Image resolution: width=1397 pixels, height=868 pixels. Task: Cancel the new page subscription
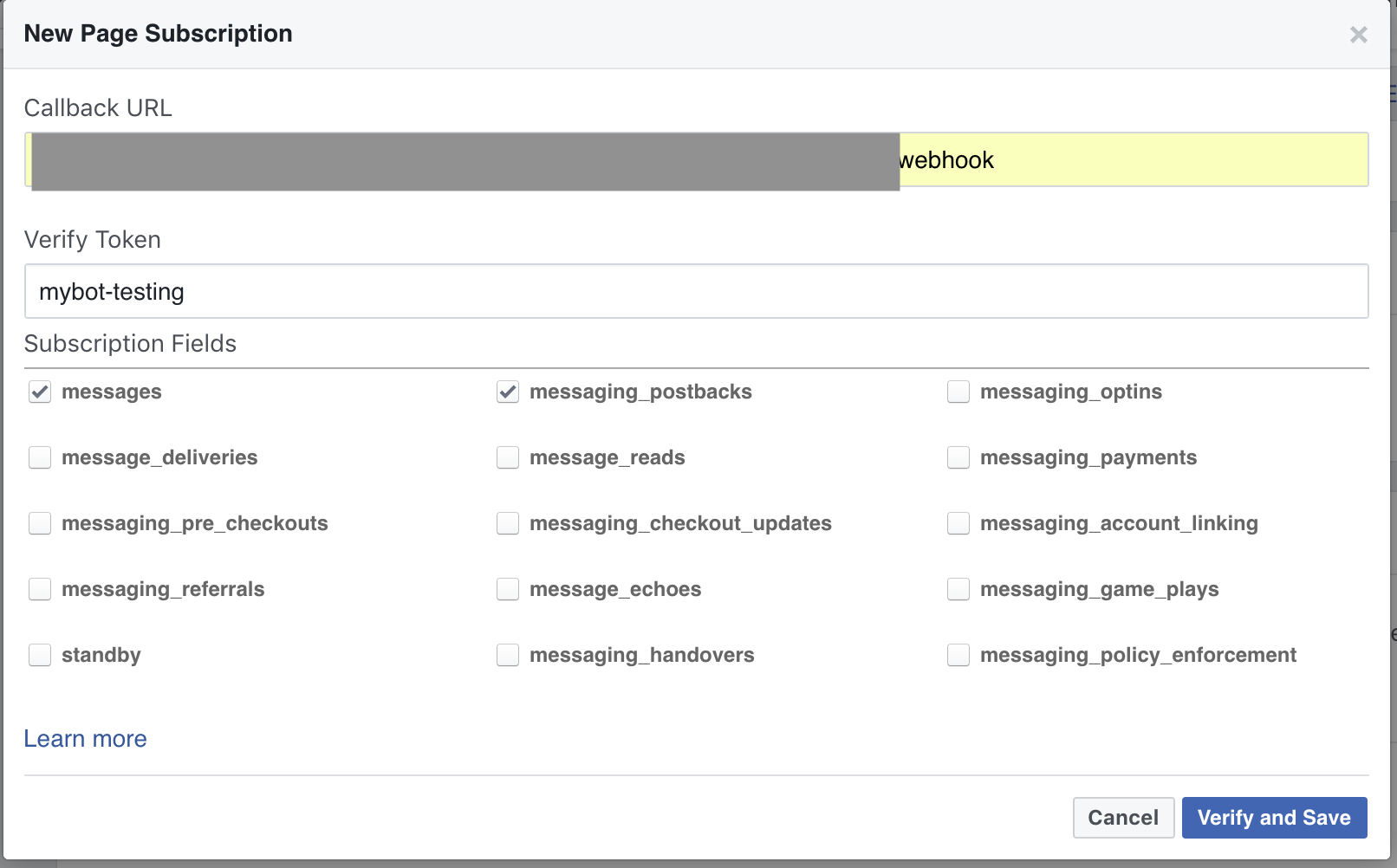pos(1123,817)
